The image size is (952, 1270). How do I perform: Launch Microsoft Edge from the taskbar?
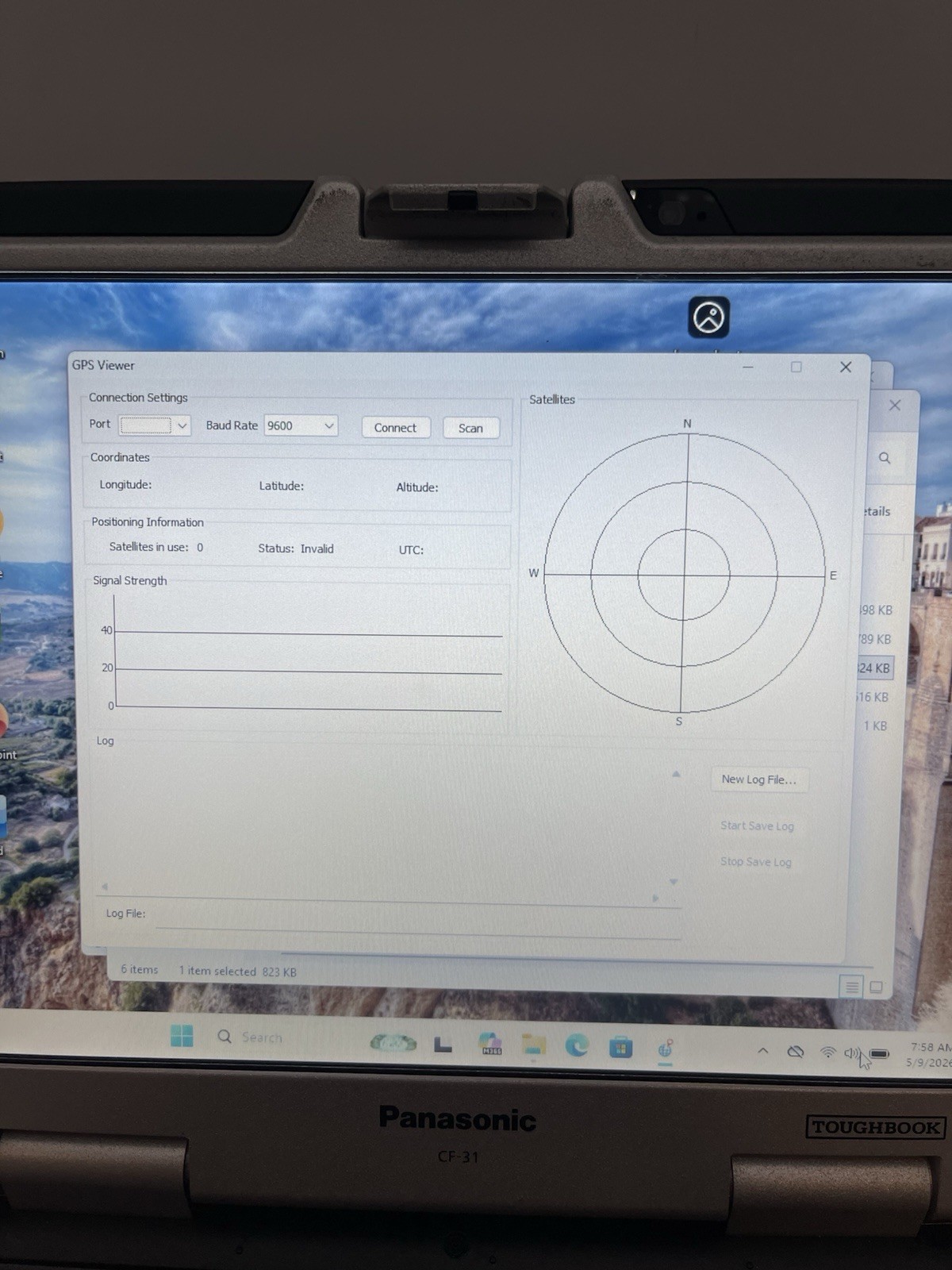pos(577,1046)
